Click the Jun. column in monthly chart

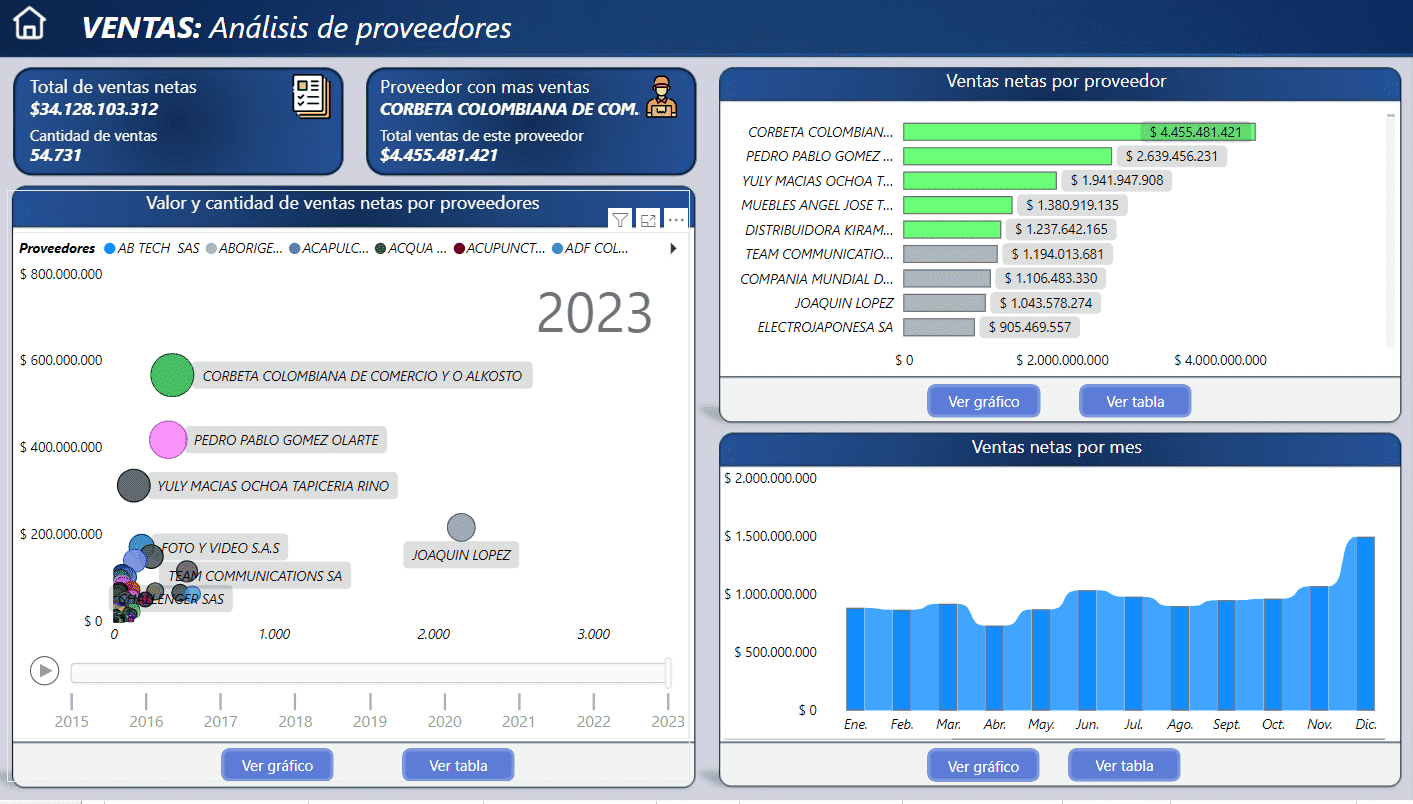pos(1087,650)
